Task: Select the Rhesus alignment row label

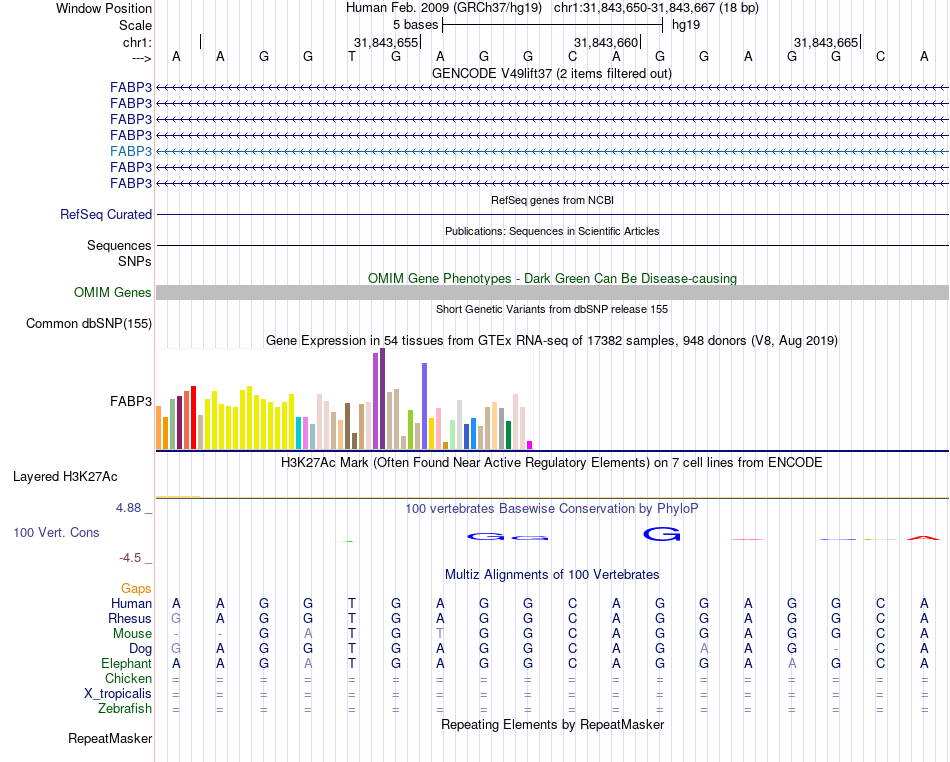Action: pyautogui.click(x=130, y=618)
